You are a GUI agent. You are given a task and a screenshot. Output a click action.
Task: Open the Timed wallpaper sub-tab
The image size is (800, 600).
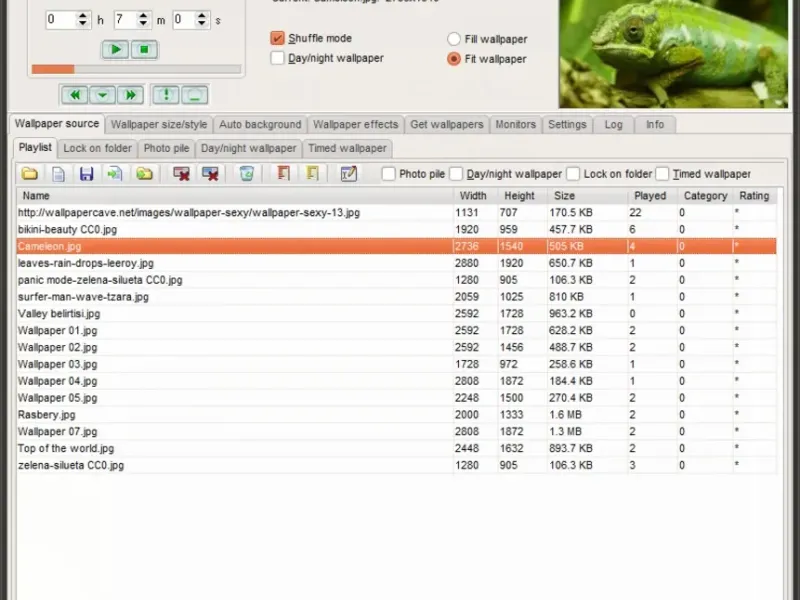pos(347,148)
